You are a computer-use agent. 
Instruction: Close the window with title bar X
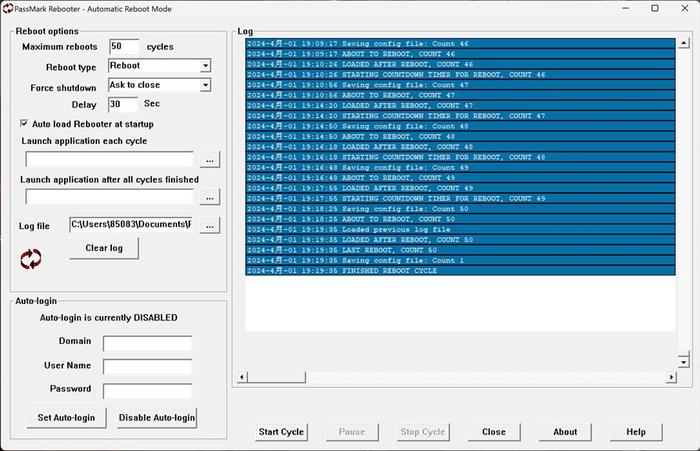click(684, 8)
